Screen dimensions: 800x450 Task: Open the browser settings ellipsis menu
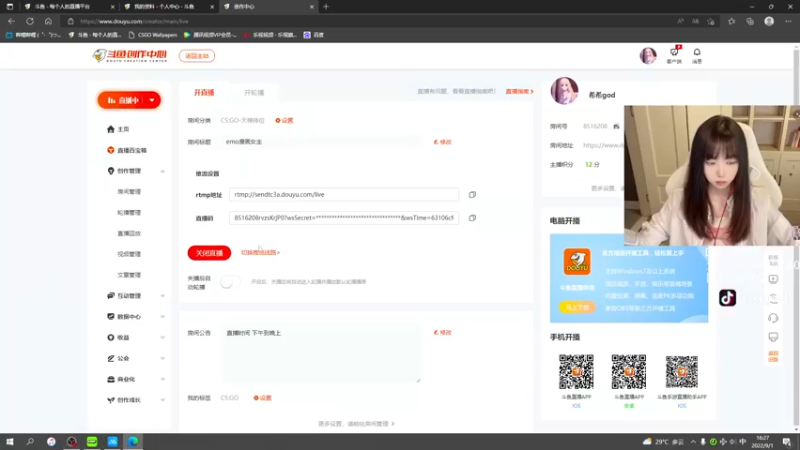(788, 21)
